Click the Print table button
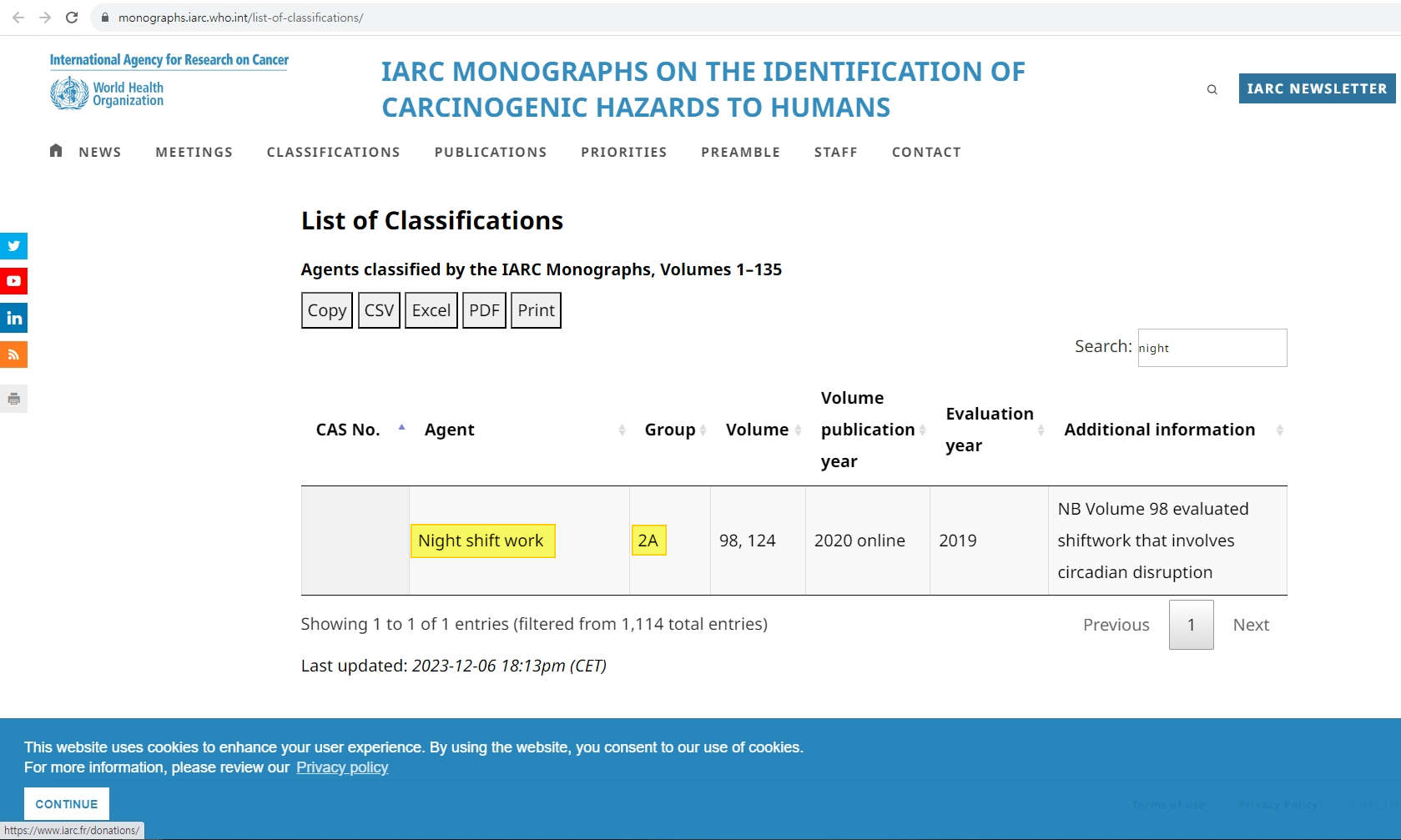 tap(536, 310)
